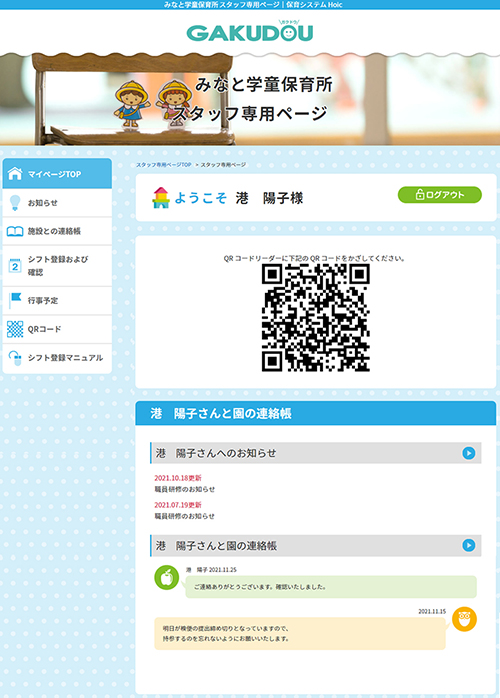
Task: Click the mouse icon beside シフト登録マニュアル
Action: (x=16, y=357)
